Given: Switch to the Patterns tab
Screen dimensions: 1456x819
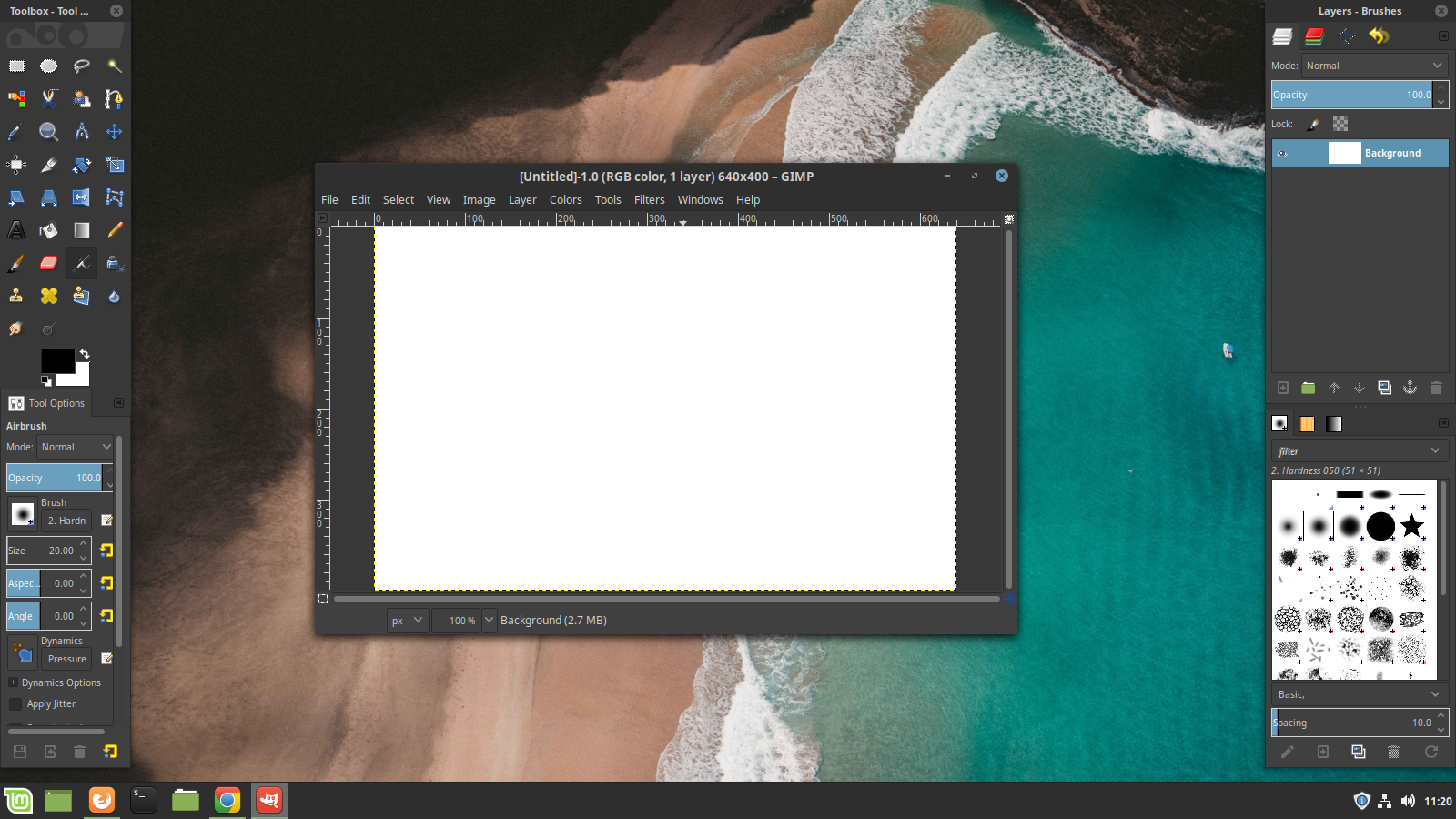Looking at the screenshot, I should (1307, 424).
